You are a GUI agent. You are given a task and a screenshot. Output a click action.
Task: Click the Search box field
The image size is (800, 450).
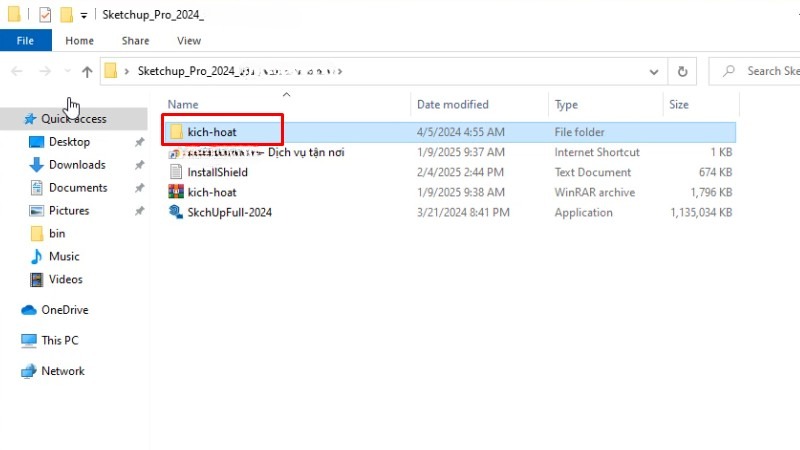765,71
